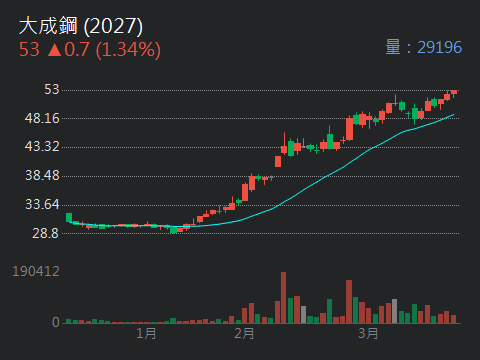Click the 28.8 price axis label
The width and height of the screenshot is (480, 360).
click(x=46, y=233)
